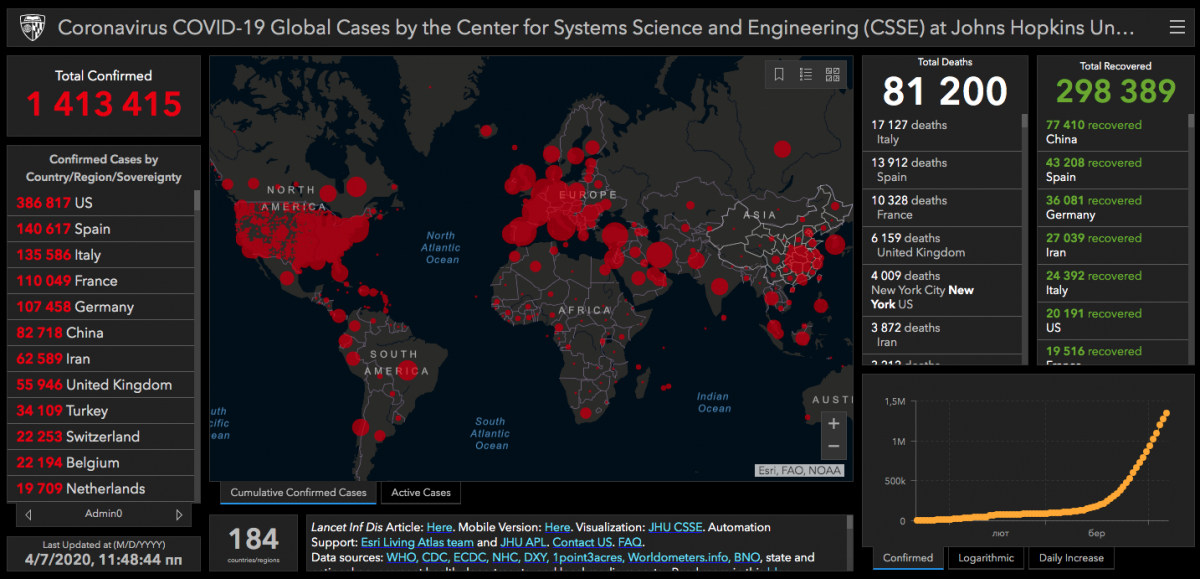Open the basemap gallery grid icon
Screen dimensions: 1200x579
pos(832,74)
